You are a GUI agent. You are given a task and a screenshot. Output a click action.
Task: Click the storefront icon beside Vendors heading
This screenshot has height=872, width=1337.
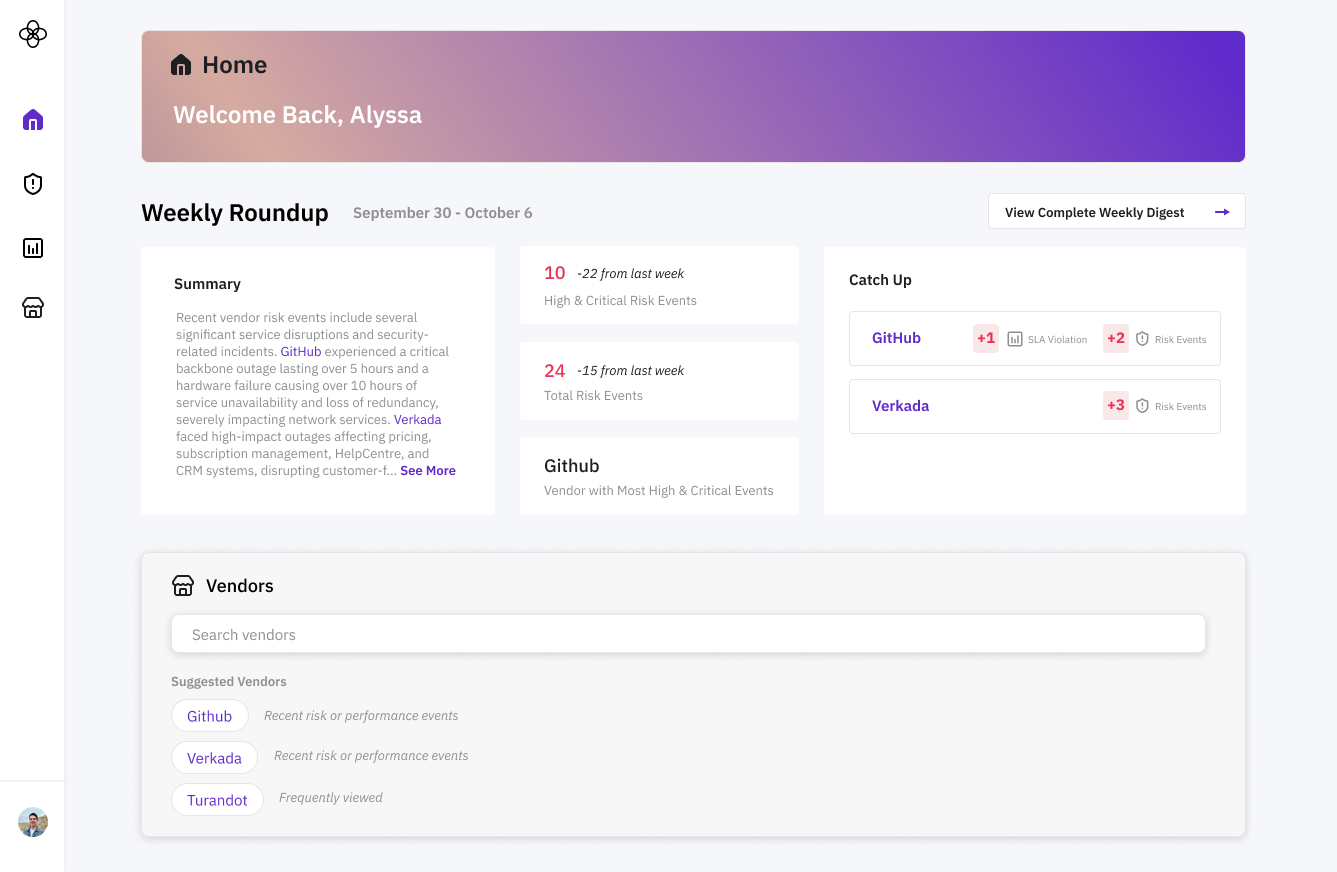(x=183, y=586)
